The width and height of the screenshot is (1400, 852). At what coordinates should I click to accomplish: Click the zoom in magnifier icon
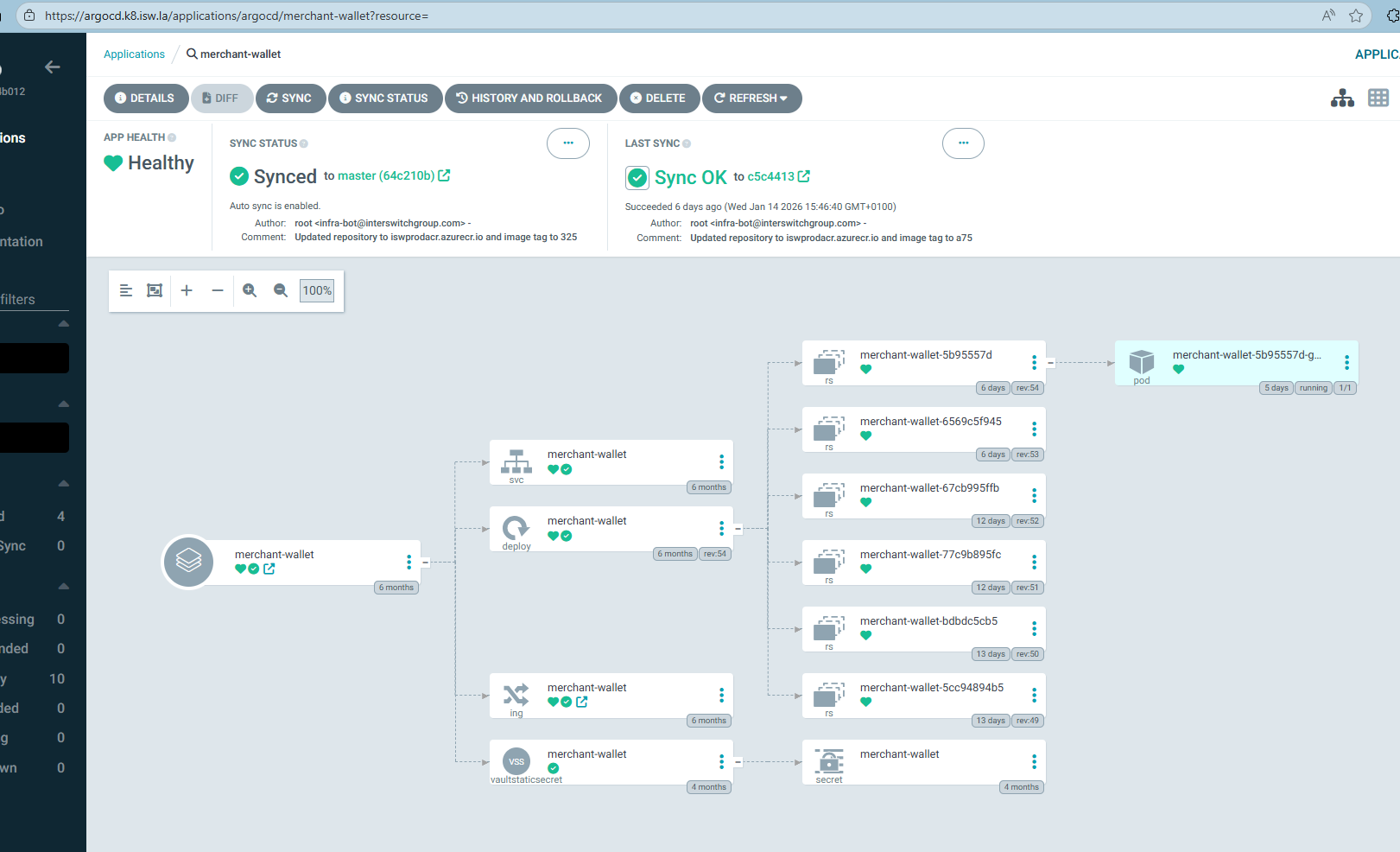click(x=250, y=290)
